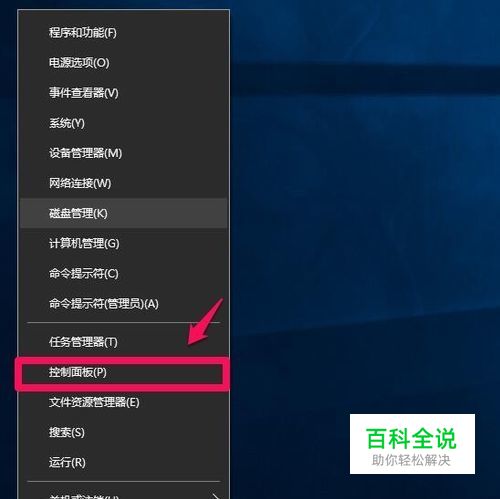
Task: Select 电源选项(O) menu entry
Action: 123,63
